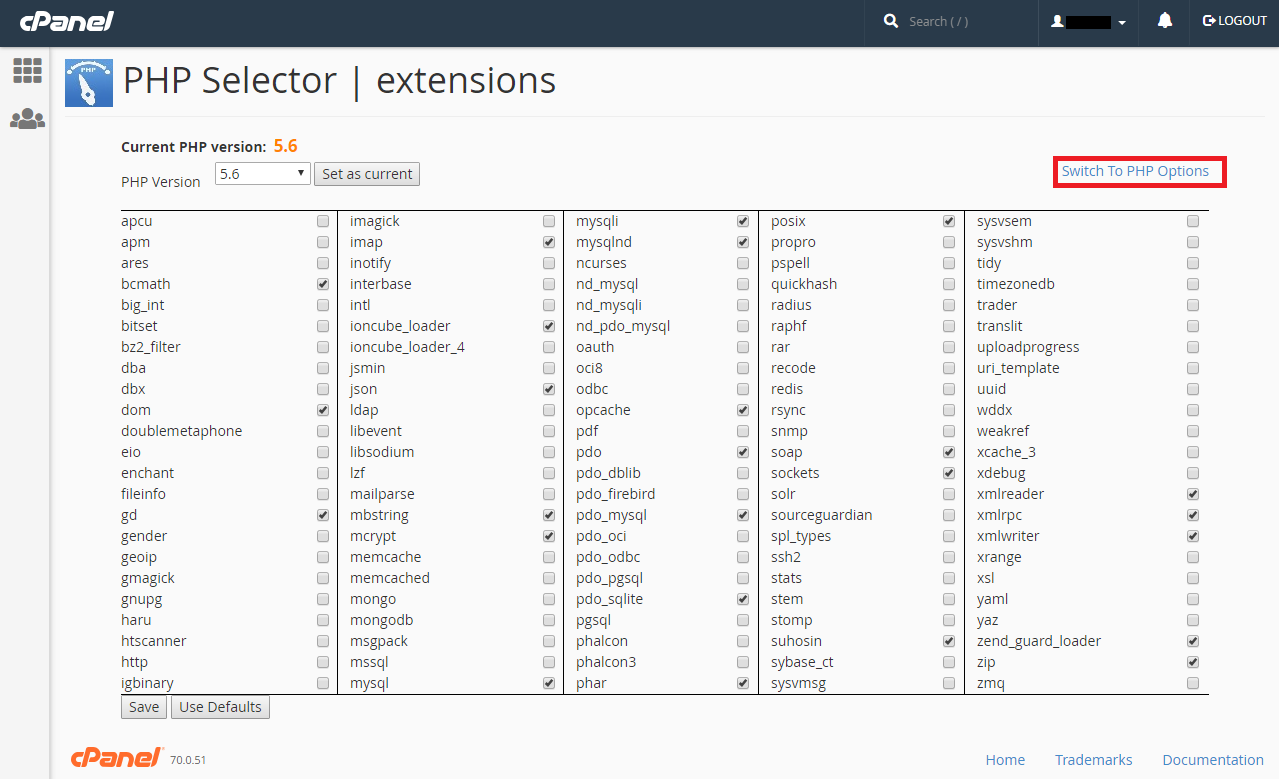
Task: Enable the redis extension checkbox
Action: pos(949,389)
